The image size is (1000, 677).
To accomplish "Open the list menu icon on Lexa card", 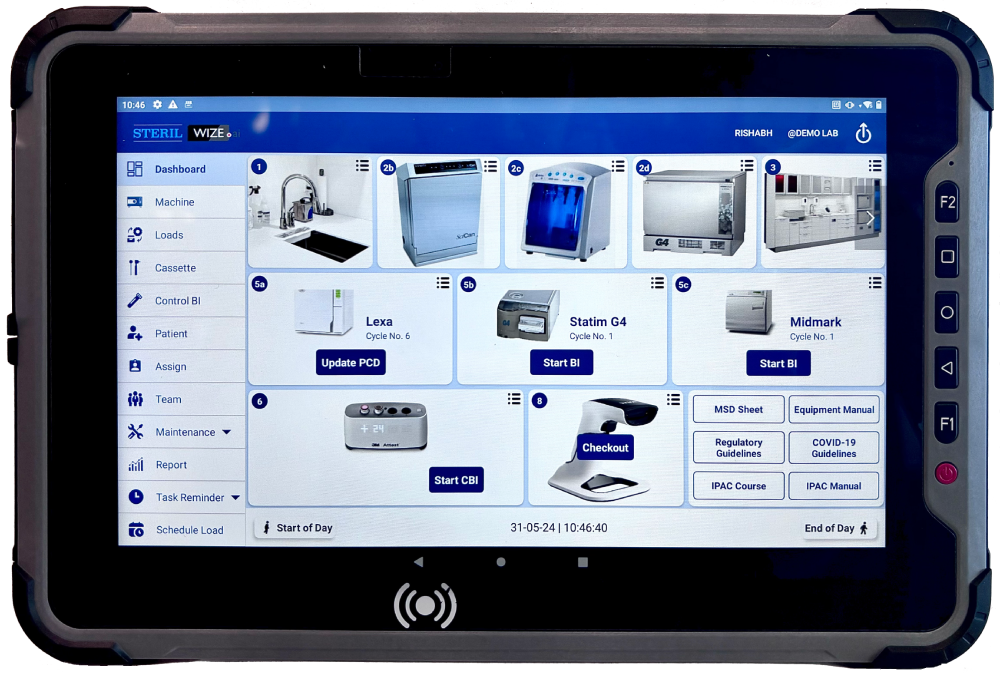I will pos(443,283).
